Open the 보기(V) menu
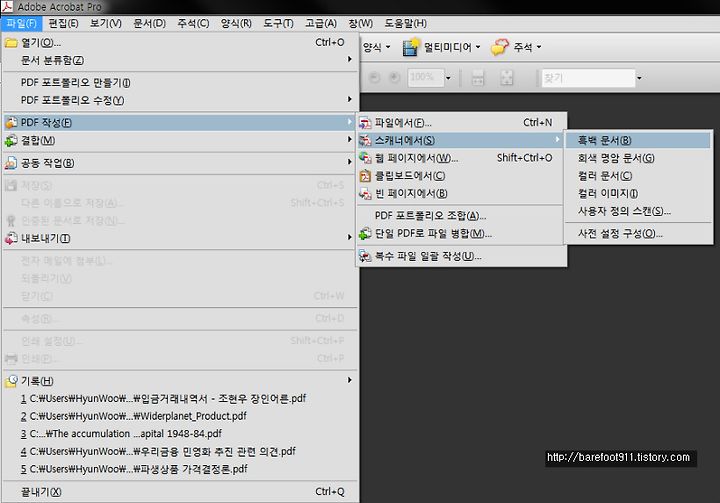 click(x=106, y=23)
